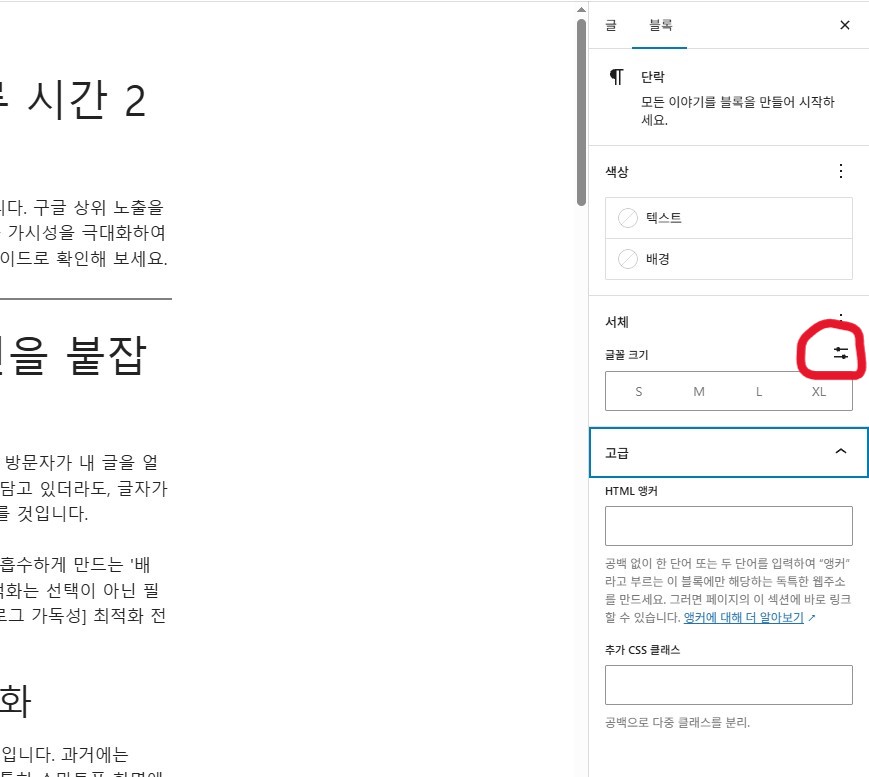Switch to the 글 tab

[610, 26]
